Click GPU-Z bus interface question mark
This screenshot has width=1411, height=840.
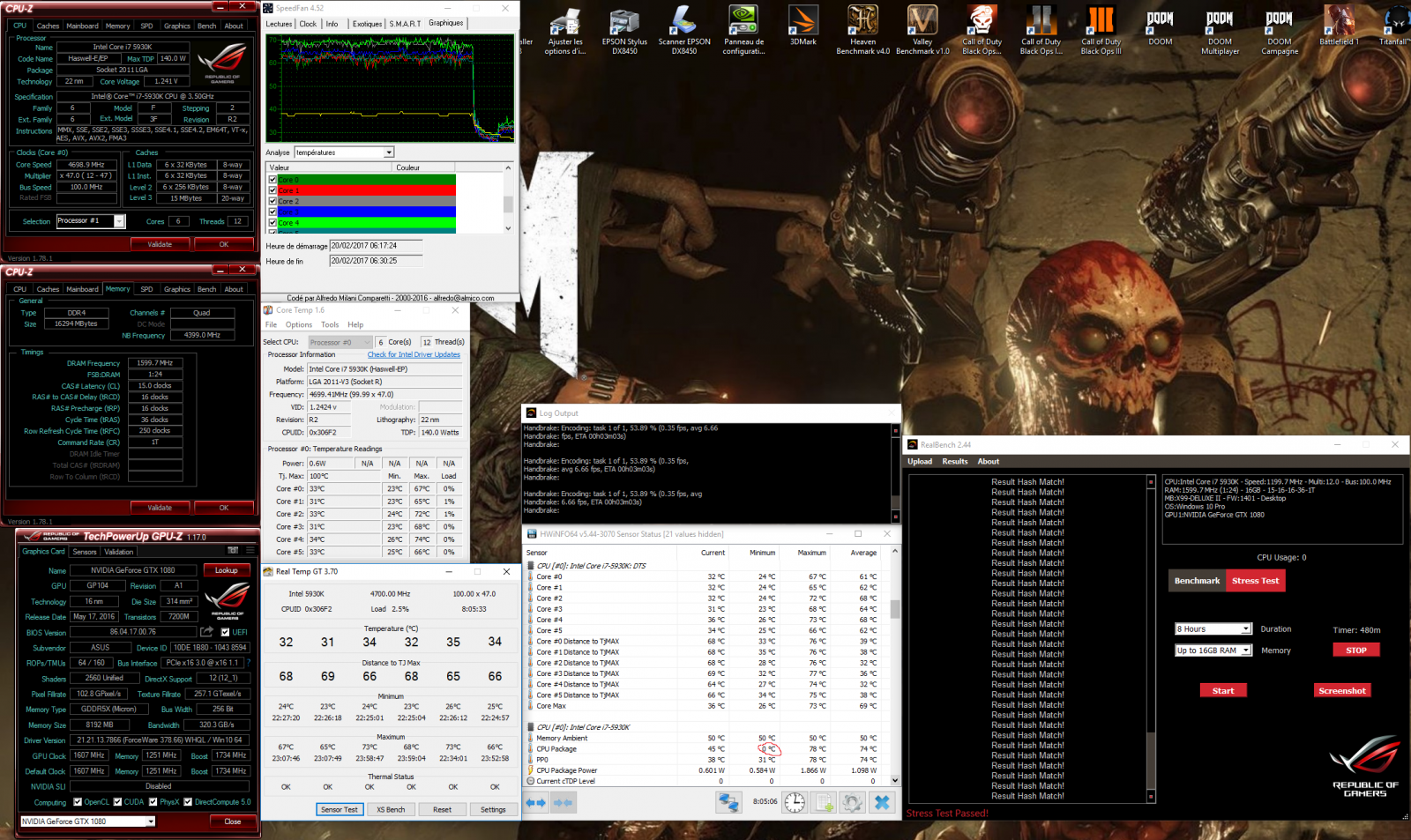point(249,662)
